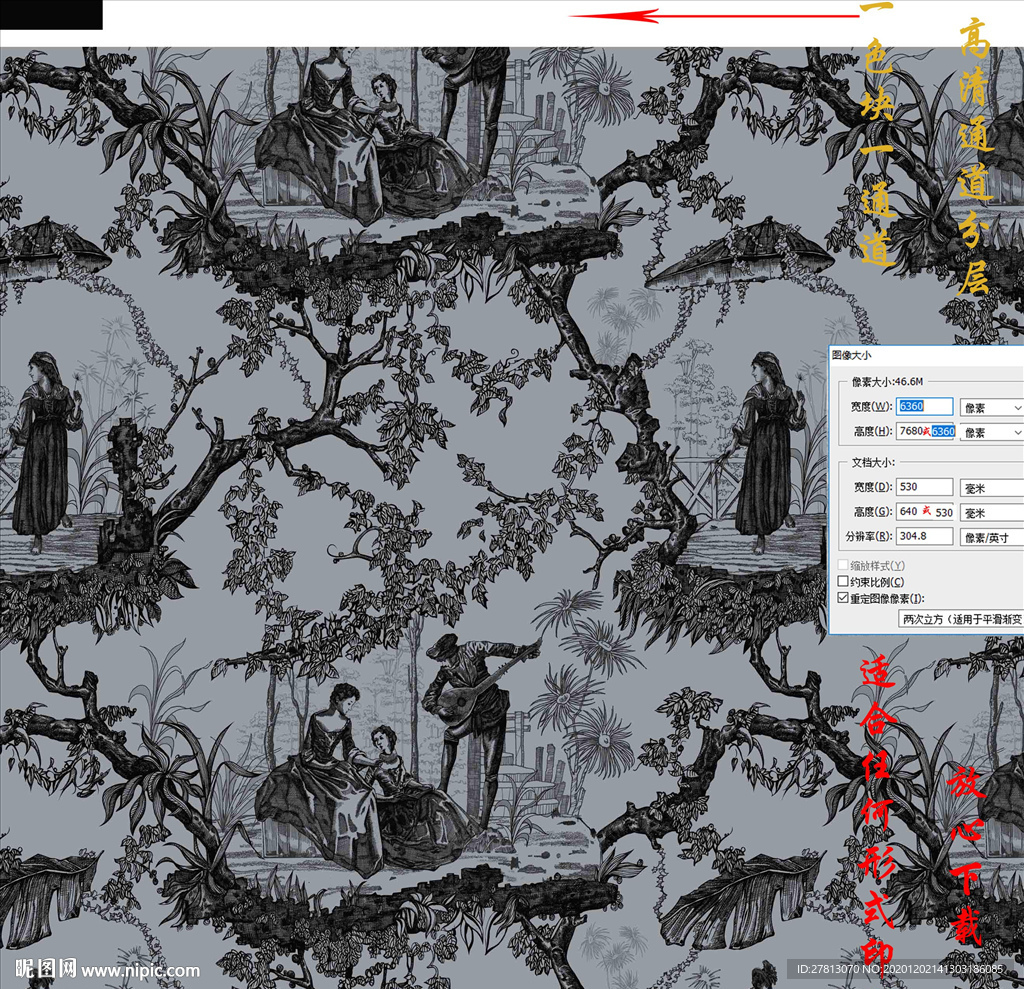
Task: Open the pixel width unit dropdown
Action: 991,407
